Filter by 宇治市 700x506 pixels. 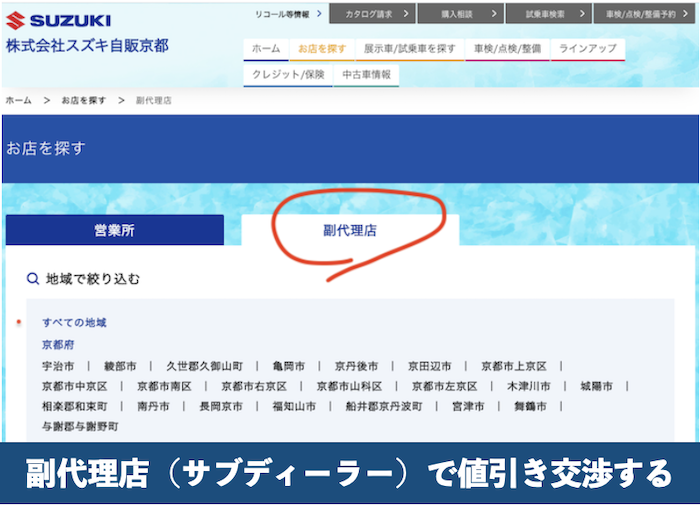[58, 366]
